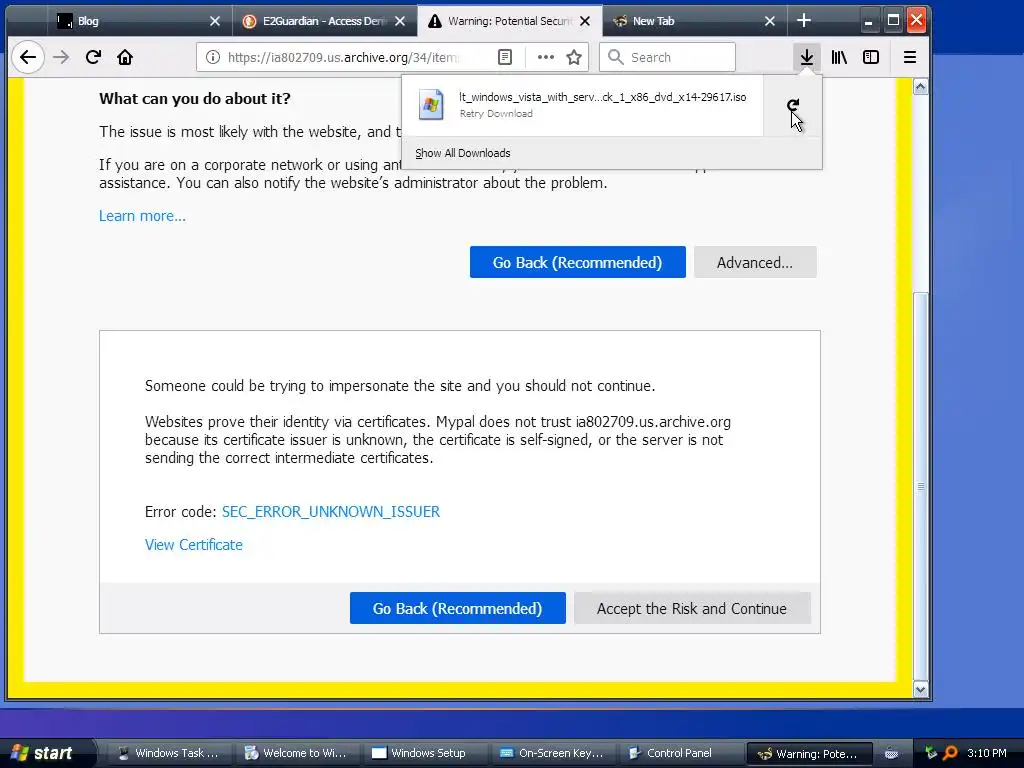1024x768 pixels.
Task: Click Go Back (Recommended) in advanced panel
Action: coord(457,609)
